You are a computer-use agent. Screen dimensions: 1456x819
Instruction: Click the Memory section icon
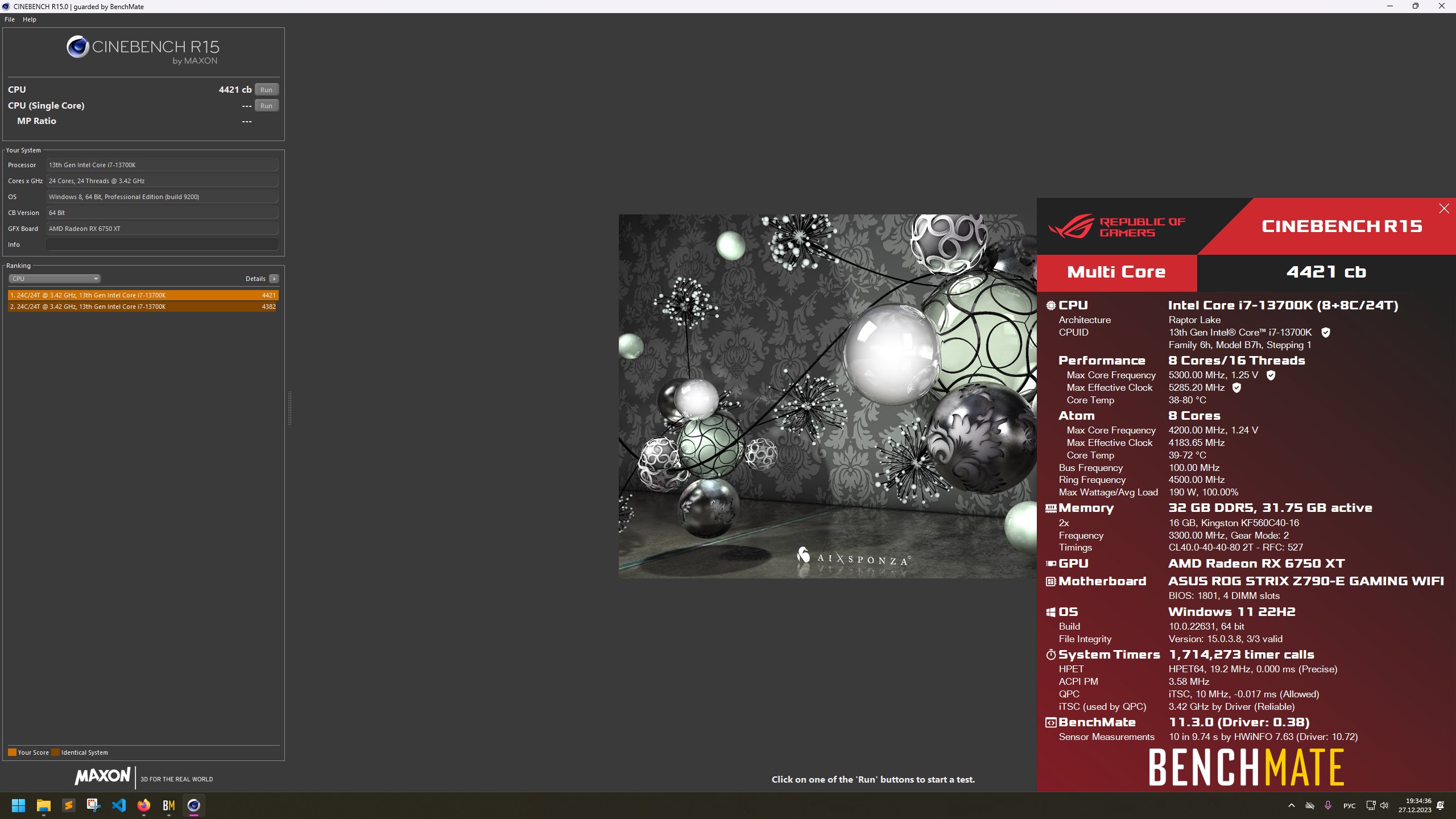point(1051,508)
